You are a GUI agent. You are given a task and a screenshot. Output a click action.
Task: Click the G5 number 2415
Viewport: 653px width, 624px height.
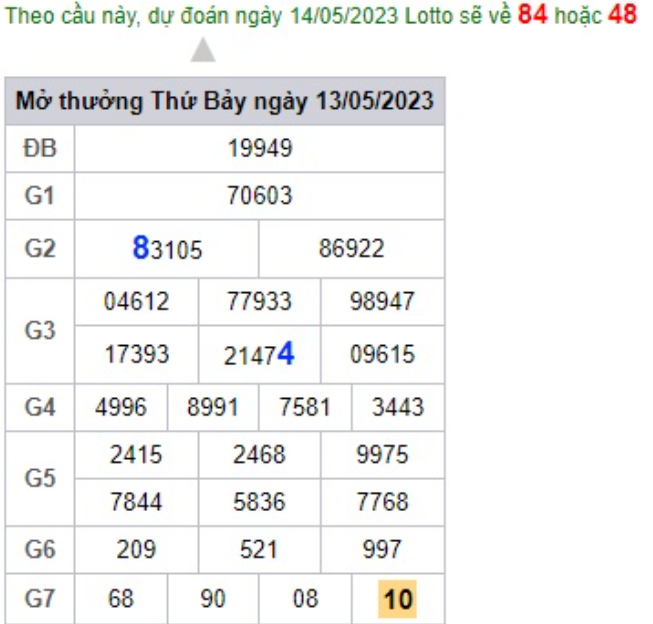coord(136,454)
